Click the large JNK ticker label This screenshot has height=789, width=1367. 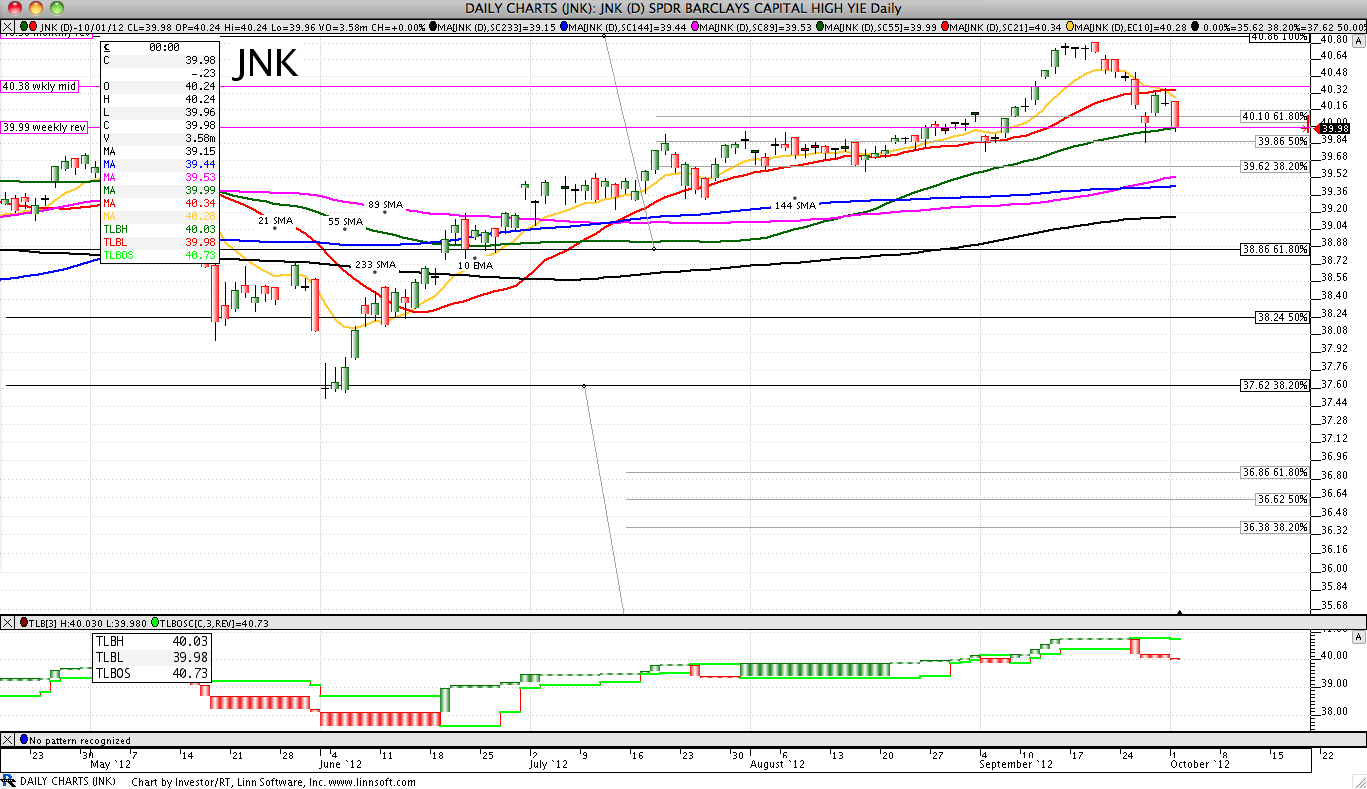click(x=266, y=65)
